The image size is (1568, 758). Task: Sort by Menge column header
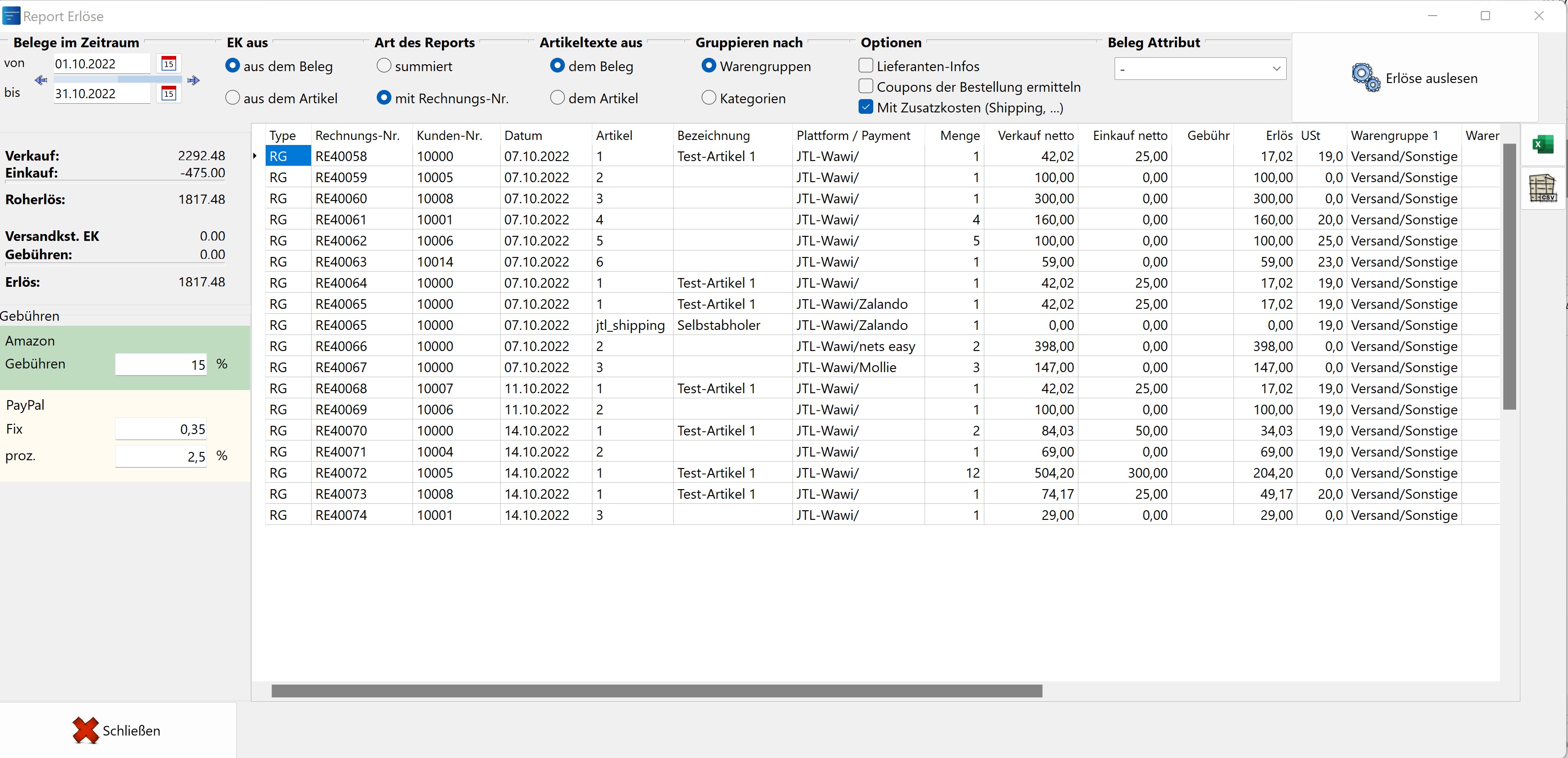(954, 135)
